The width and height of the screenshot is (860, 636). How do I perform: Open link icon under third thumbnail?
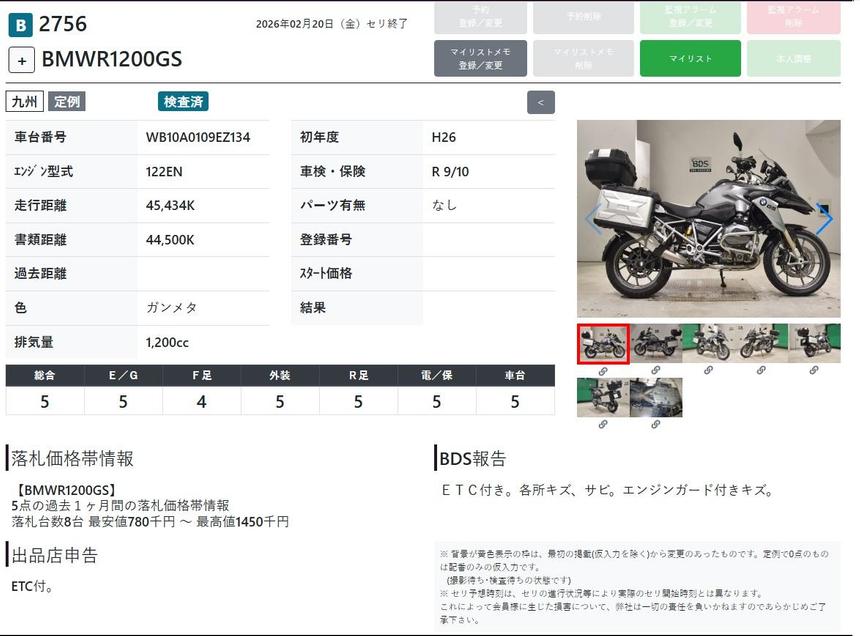pos(708,371)
